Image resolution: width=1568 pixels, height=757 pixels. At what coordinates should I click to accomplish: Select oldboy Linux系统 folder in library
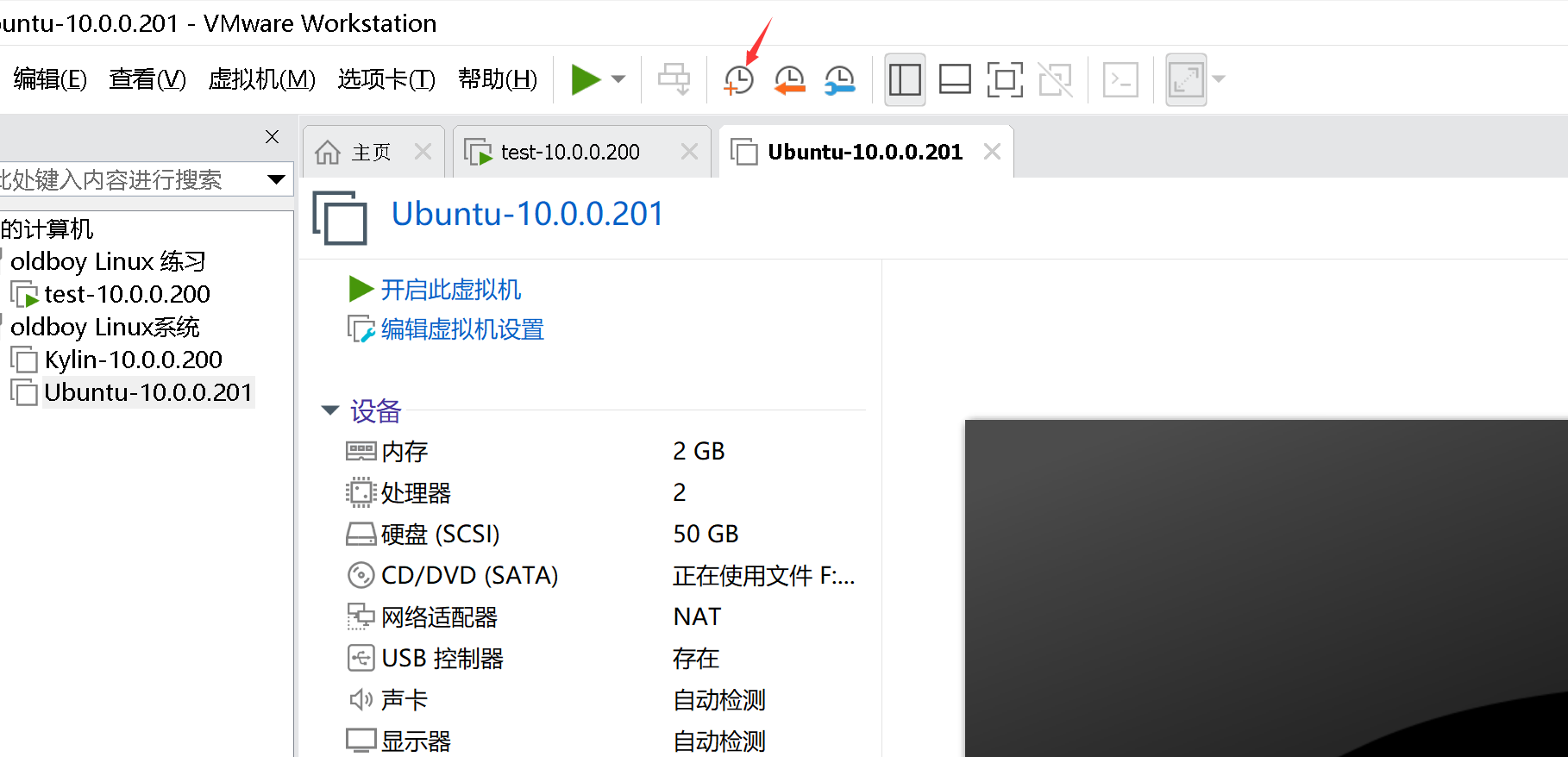[x=104, y=327]
